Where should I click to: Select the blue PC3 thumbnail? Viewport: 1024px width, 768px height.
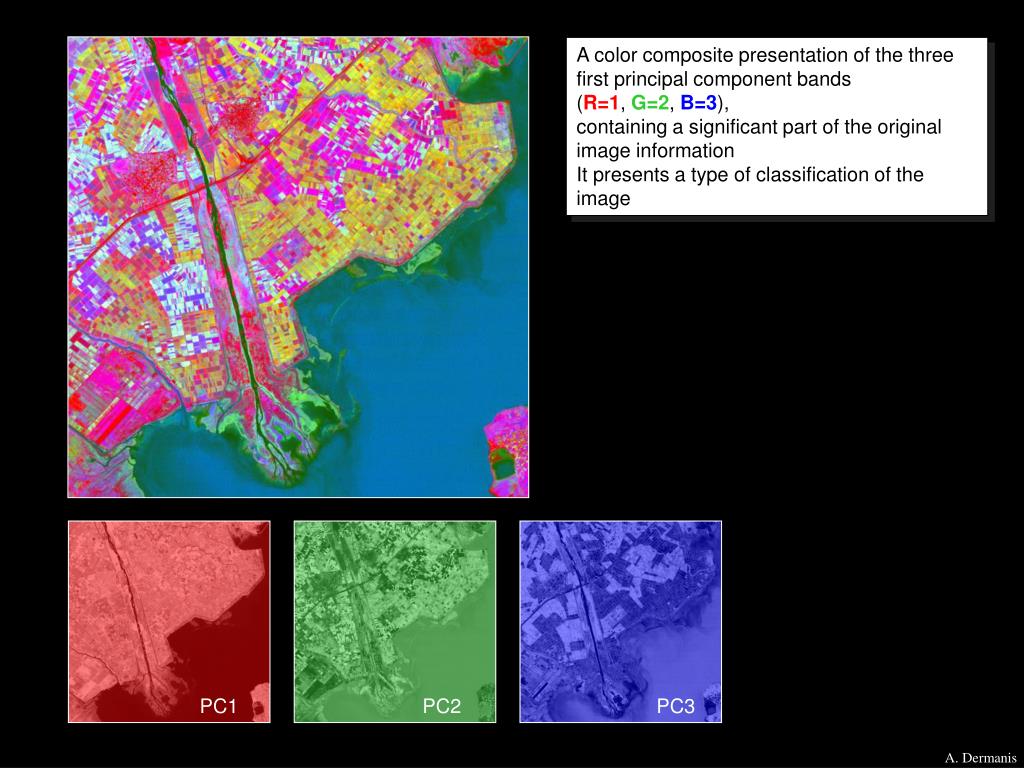point(620,622)
